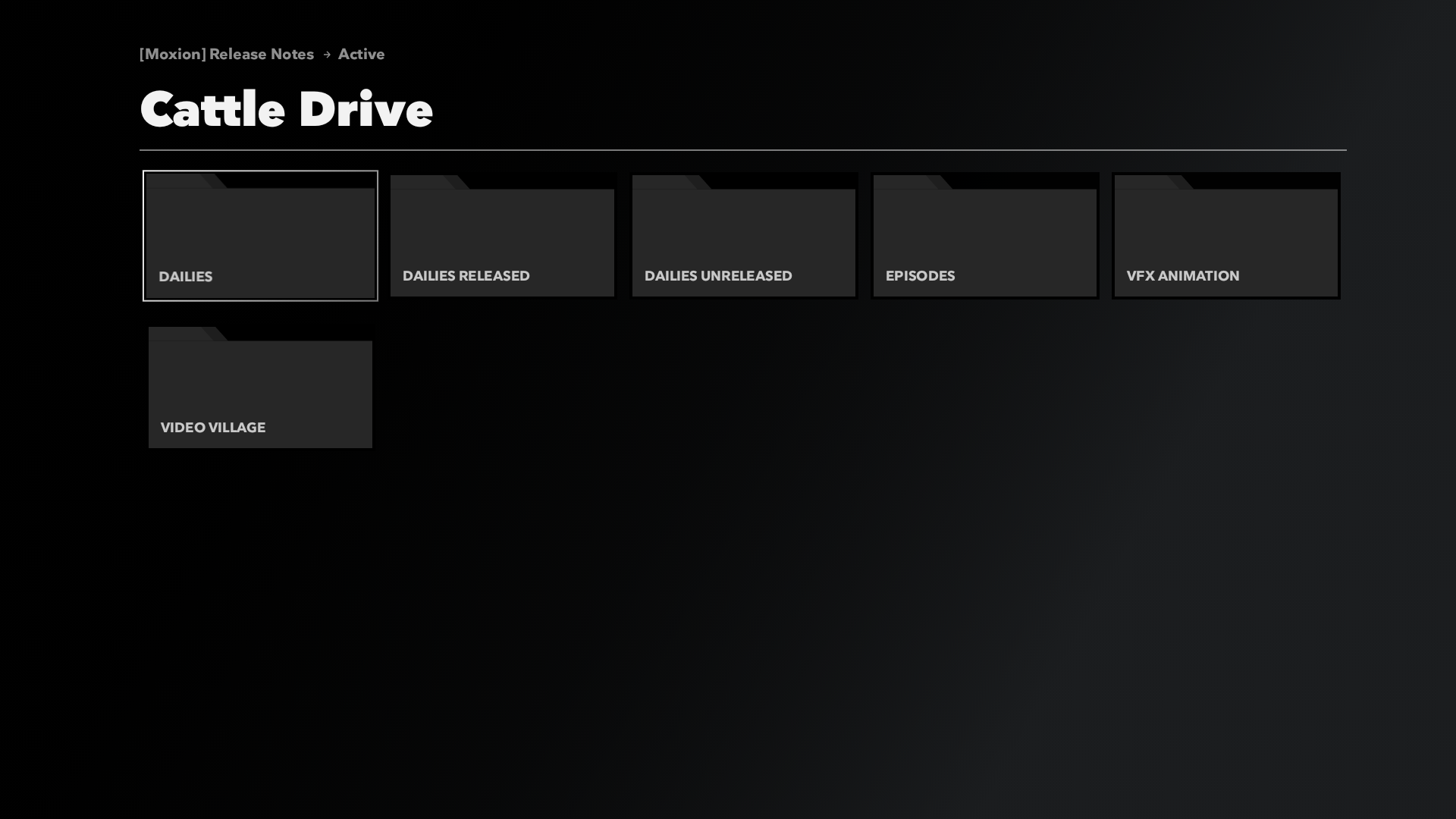Open the DAILIES RELEASED folder
This screenshot has width=1456, height=819.
(502, 236)
